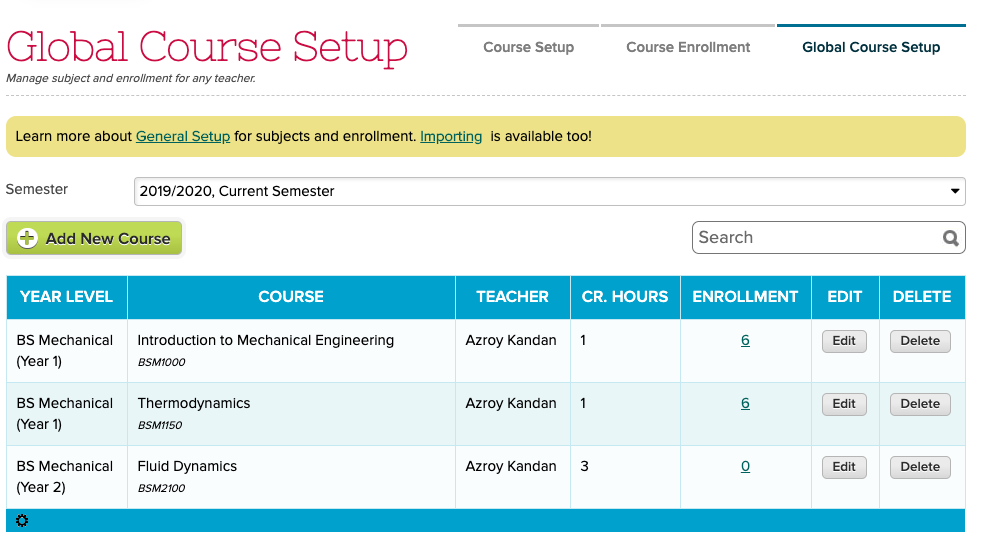Open the Semester dropdown
The image size is (985, 557).
pyautogui.click(x=549, y=191)
